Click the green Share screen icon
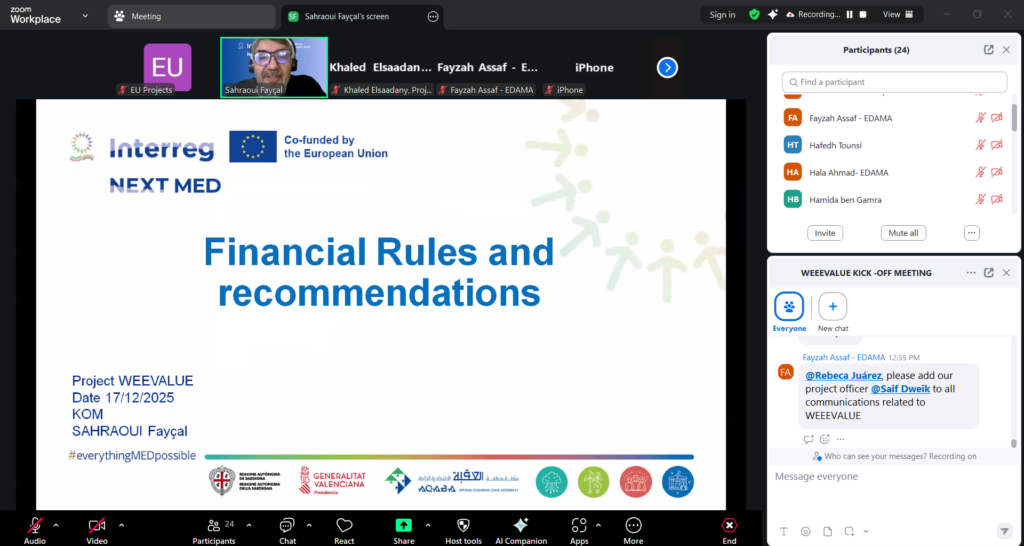Image resolution: width=1024 pixels, height=546 pixels. point(403,525)
